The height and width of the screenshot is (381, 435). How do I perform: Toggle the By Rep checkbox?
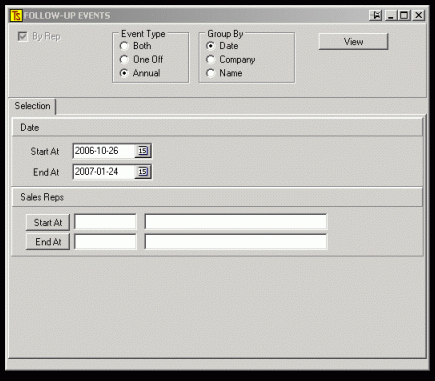pos(23,36)
